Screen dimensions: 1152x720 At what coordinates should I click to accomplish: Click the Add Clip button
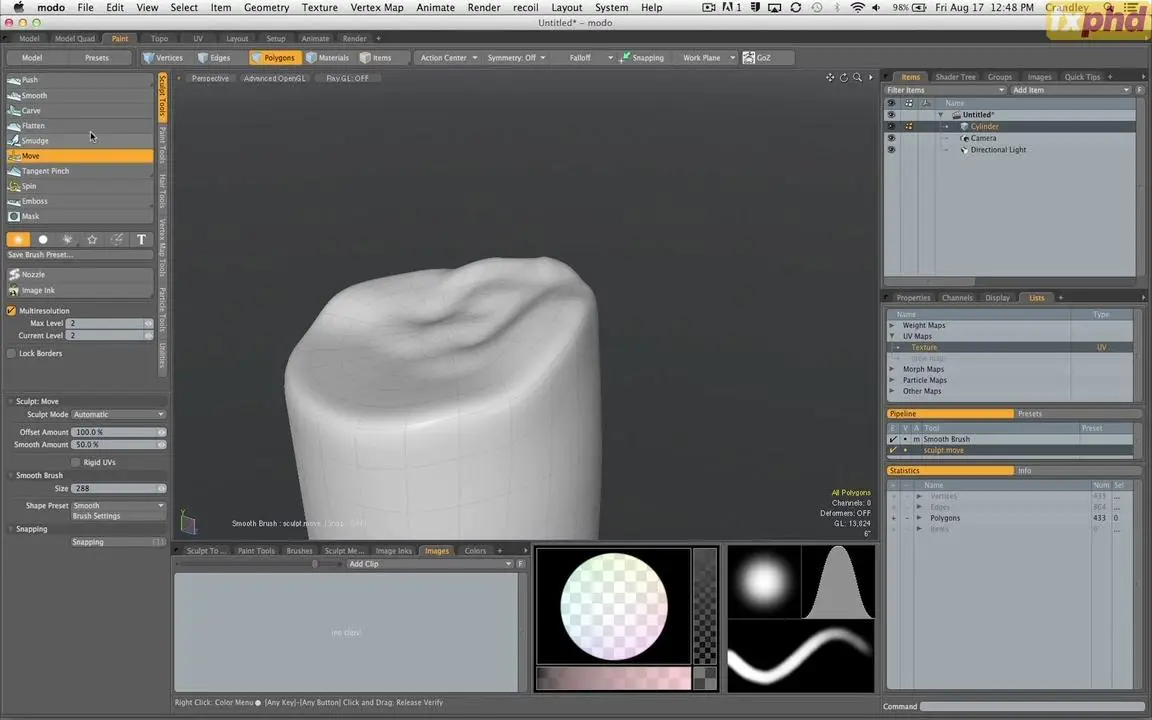coord(429,564)
